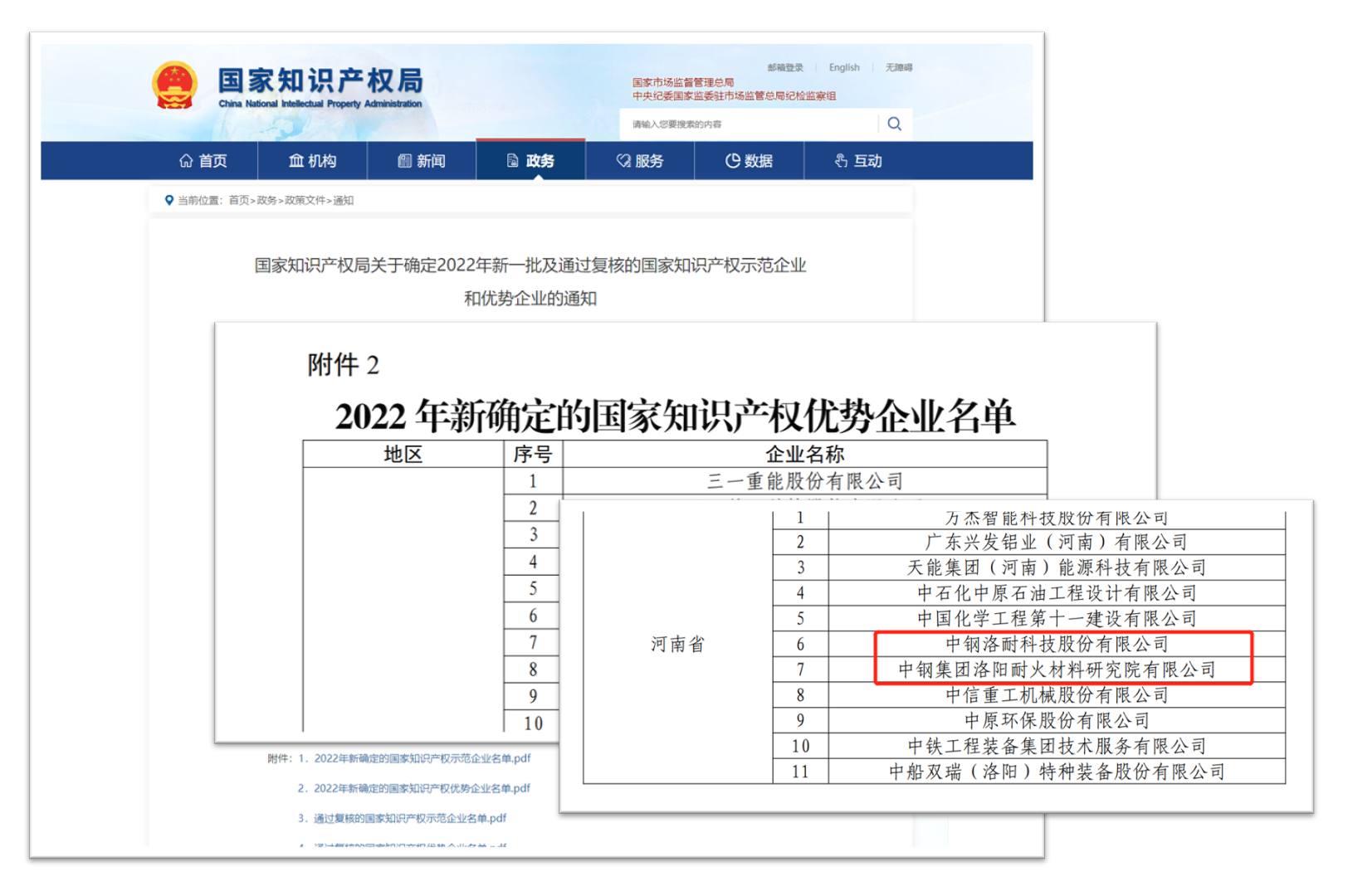
Task: Click cell 天能集团（河南）能源科技有限公司
Action: click(x=1057, y=567)
